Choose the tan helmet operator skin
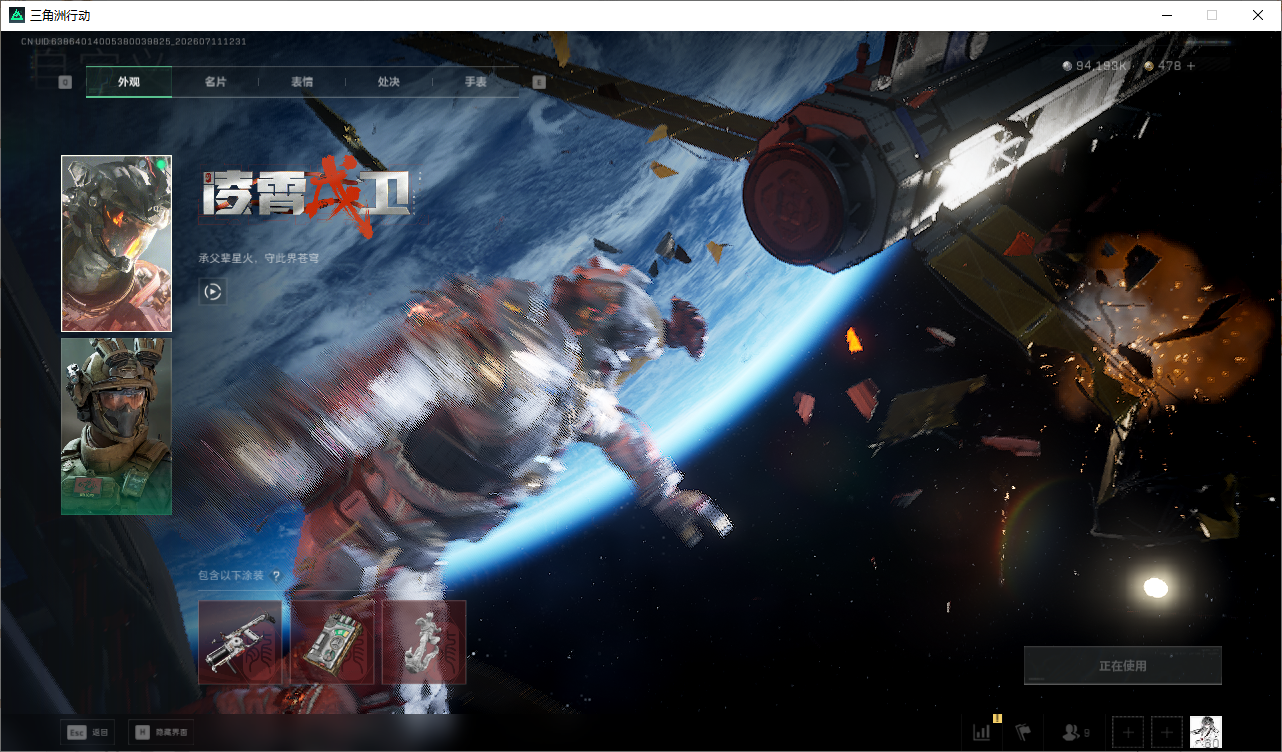Viewport: 1282px width, 752px height. [116, 427]
